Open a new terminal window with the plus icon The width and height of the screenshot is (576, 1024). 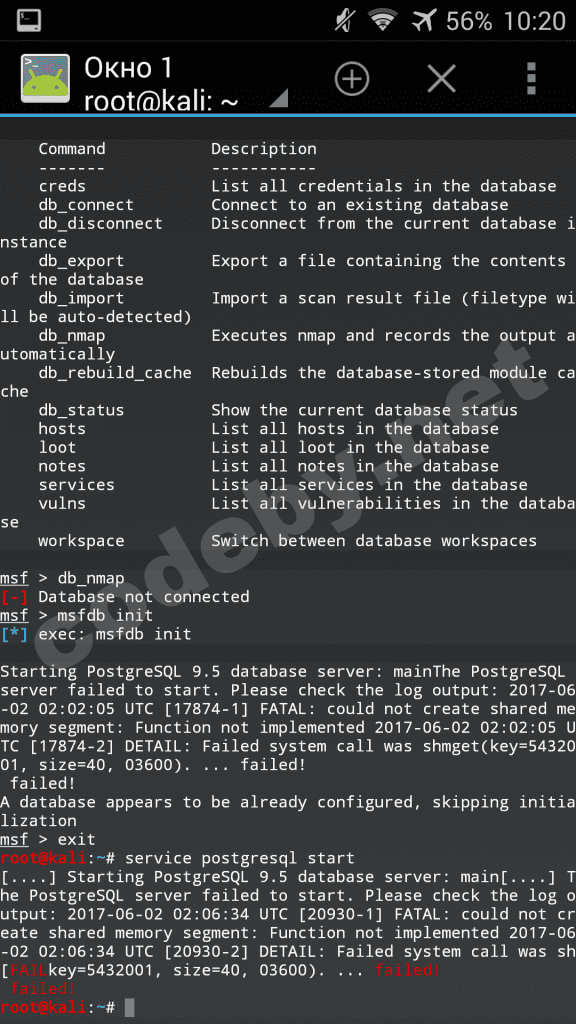(x=351, y=78)
